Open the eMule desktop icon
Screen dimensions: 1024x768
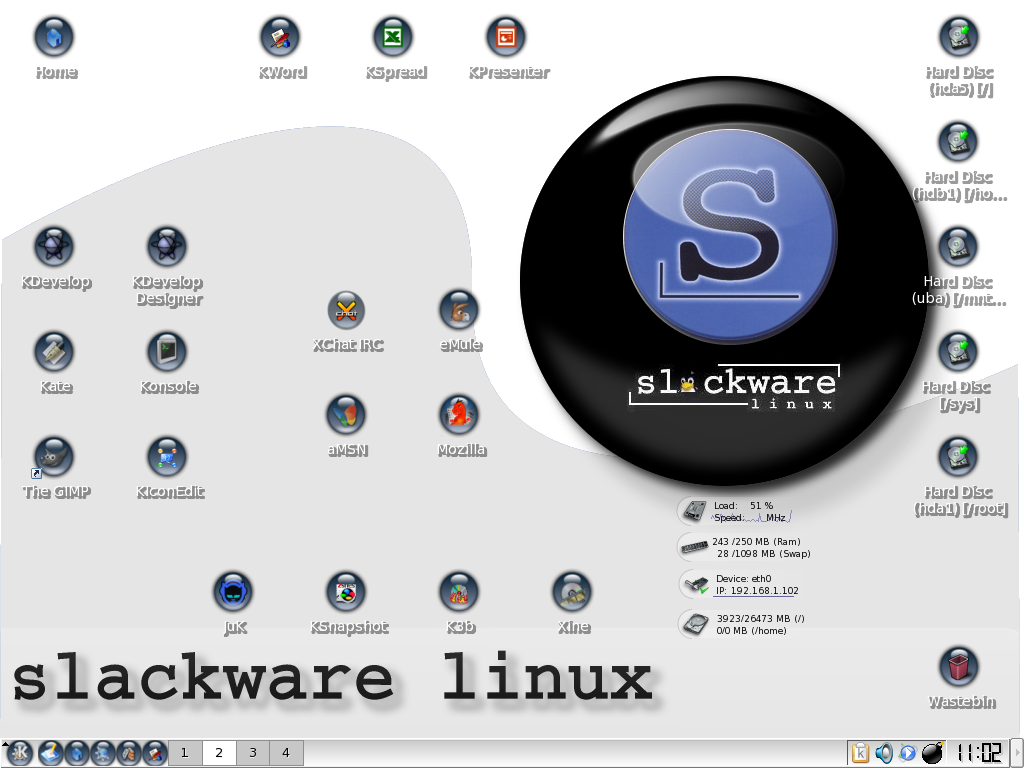[459, 310]
